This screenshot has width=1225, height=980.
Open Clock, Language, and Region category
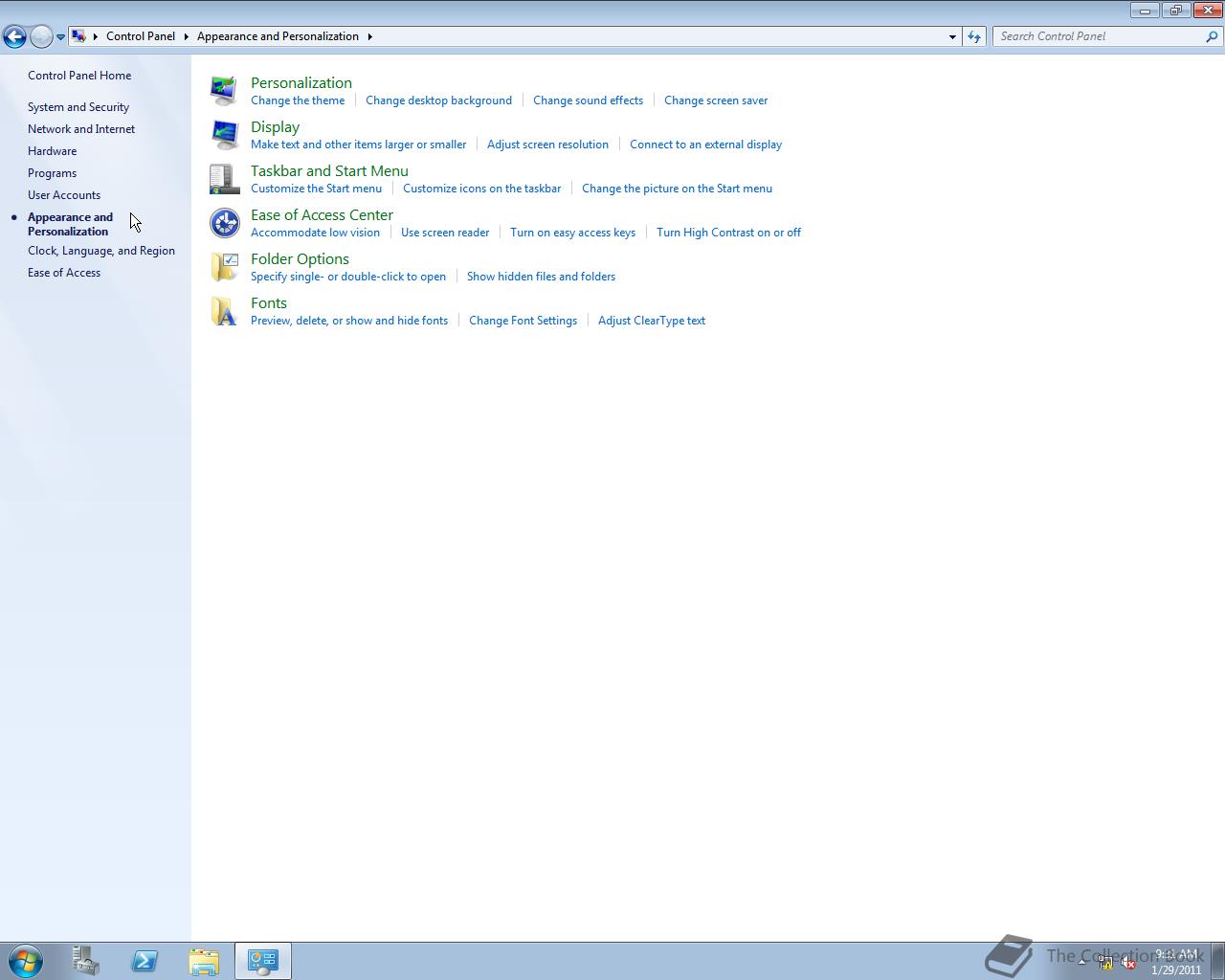click(x=101, y=250)
